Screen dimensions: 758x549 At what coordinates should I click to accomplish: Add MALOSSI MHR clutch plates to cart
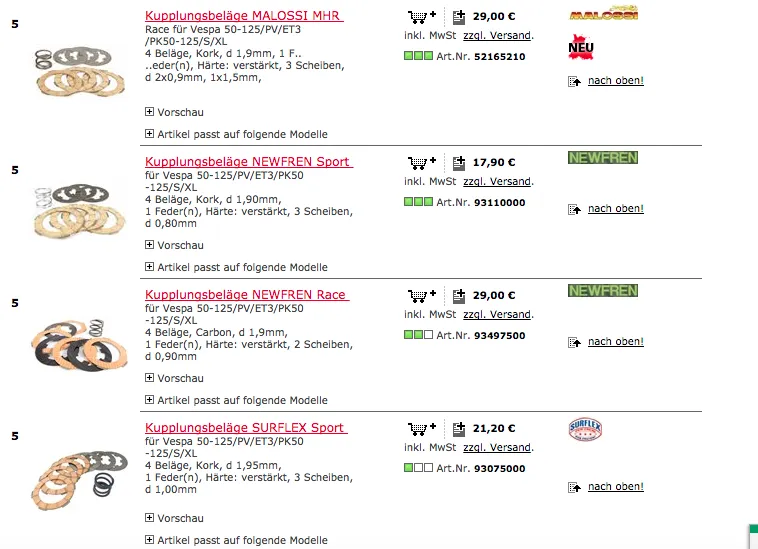[421, 17]
